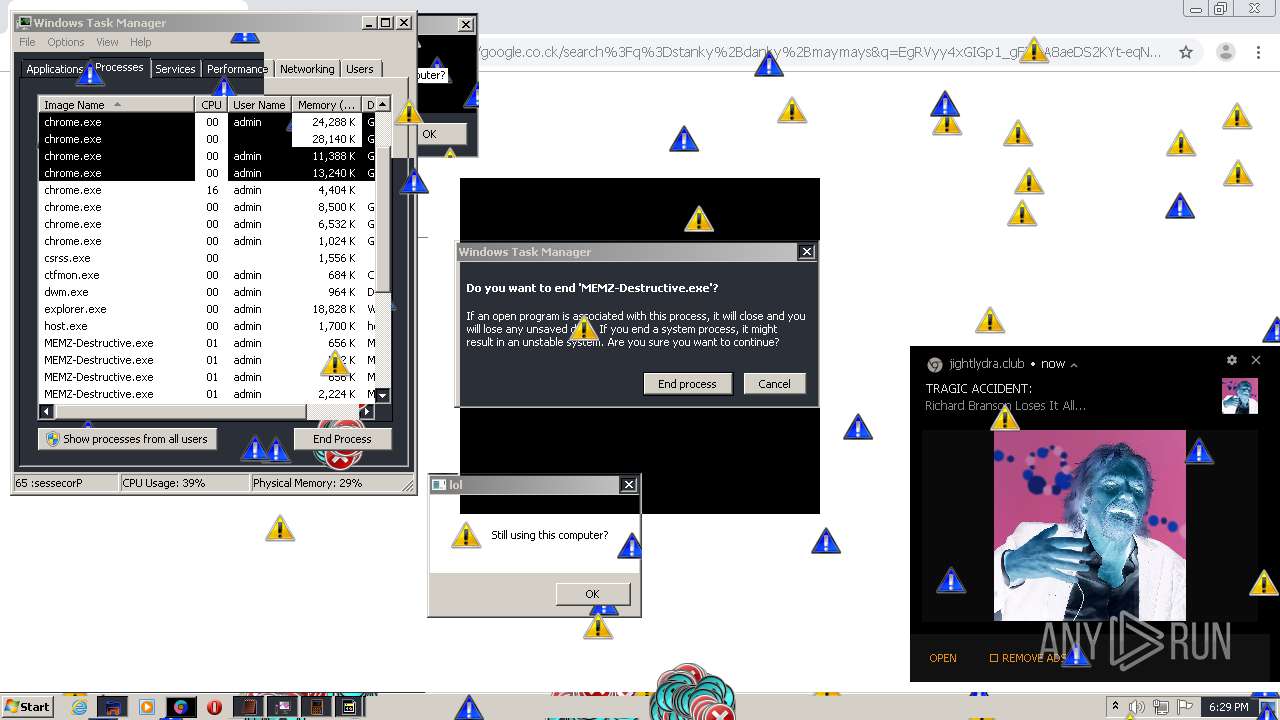This screenshot has width=1280, height=720.
Task: Select the ctfmon.exe process row
Action: (x=207, y=275)
